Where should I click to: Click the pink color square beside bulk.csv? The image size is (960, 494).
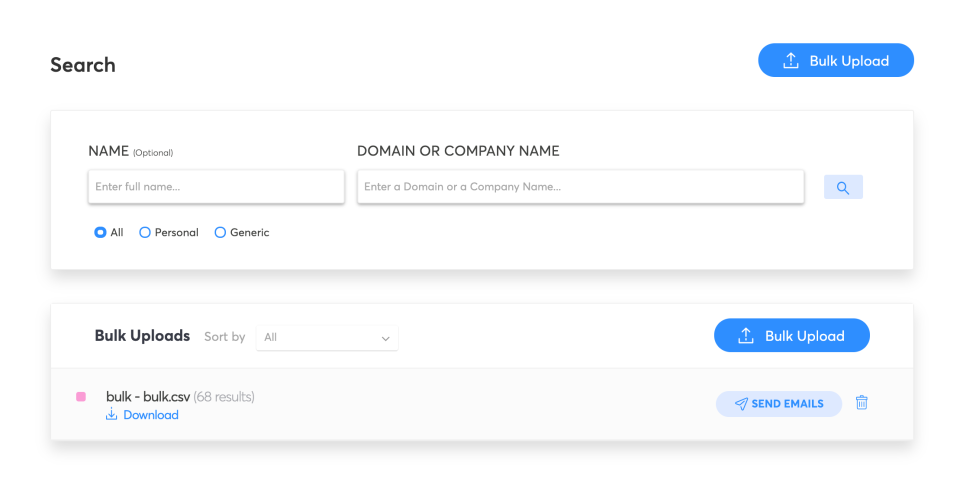tap(81, 397)
